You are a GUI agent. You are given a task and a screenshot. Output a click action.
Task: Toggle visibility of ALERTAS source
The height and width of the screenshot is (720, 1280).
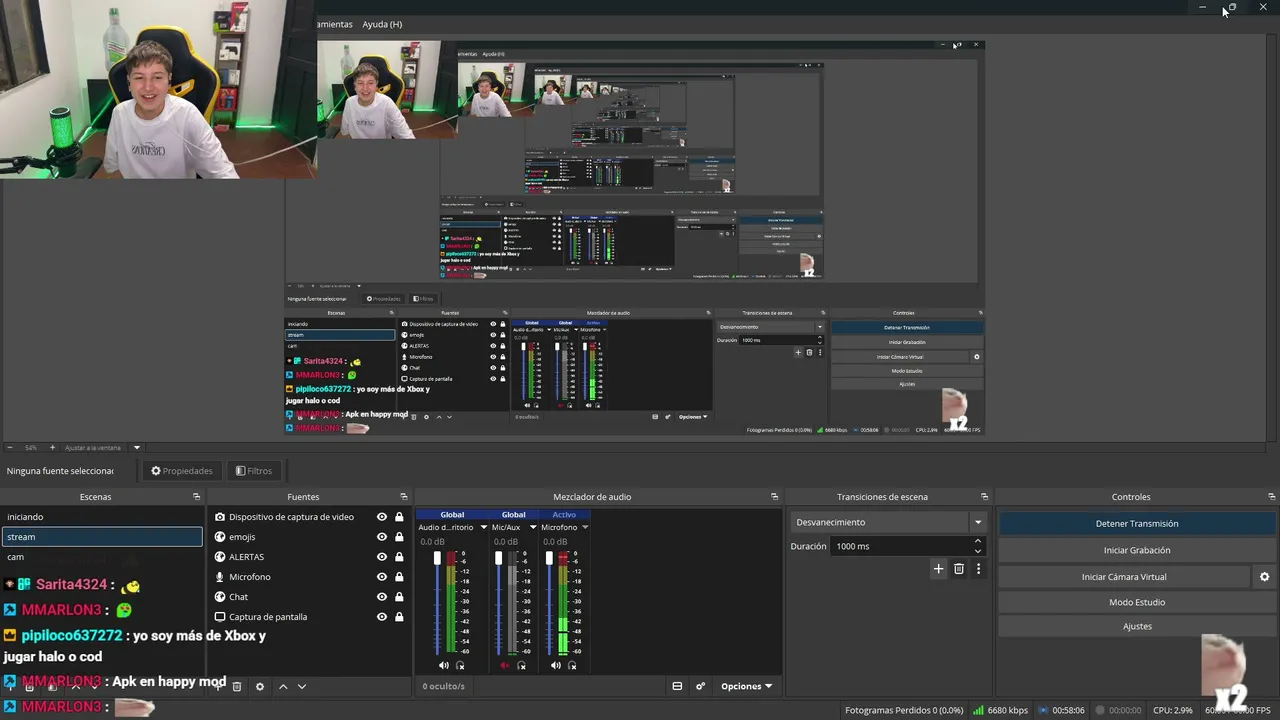tap(381, 557)
